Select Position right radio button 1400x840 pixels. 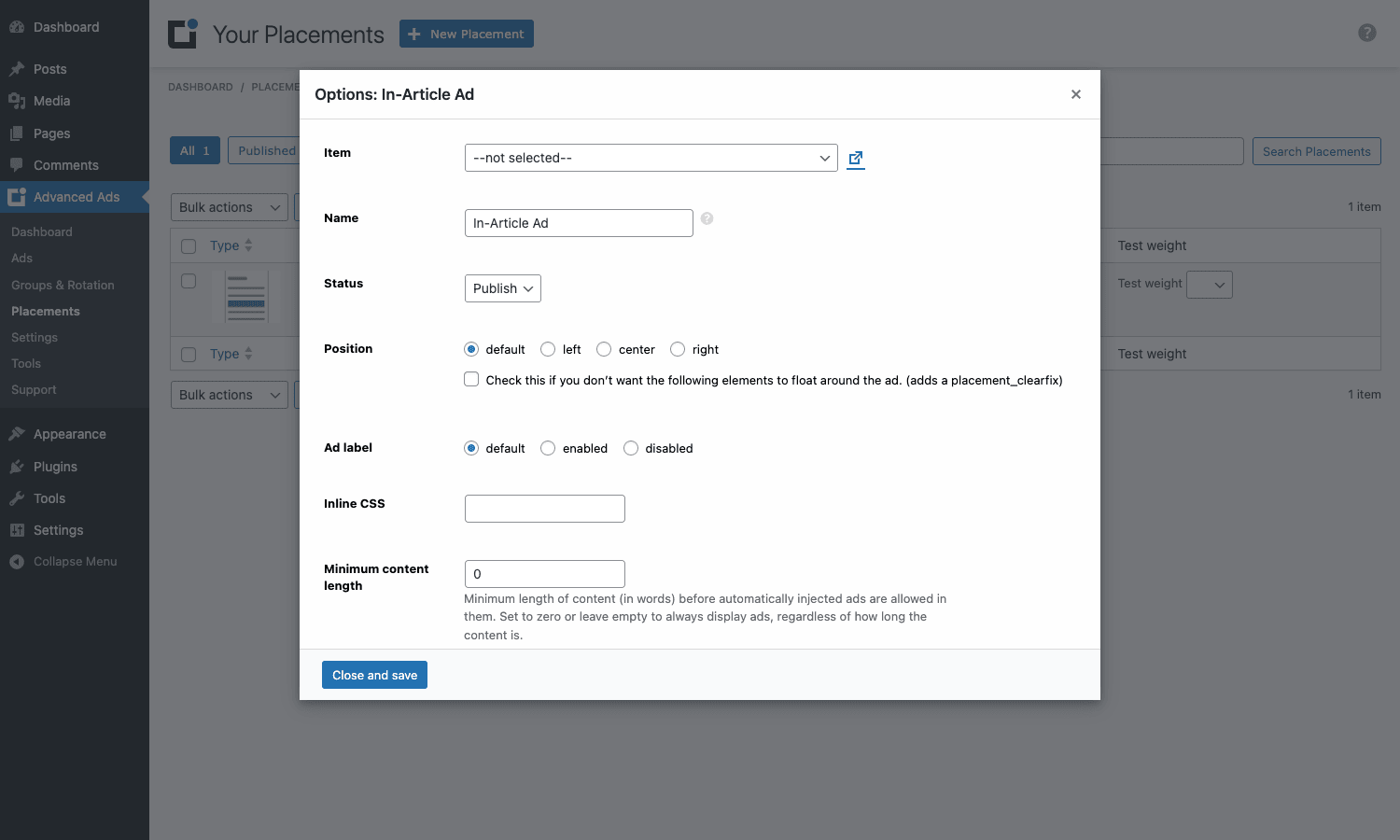678,349
